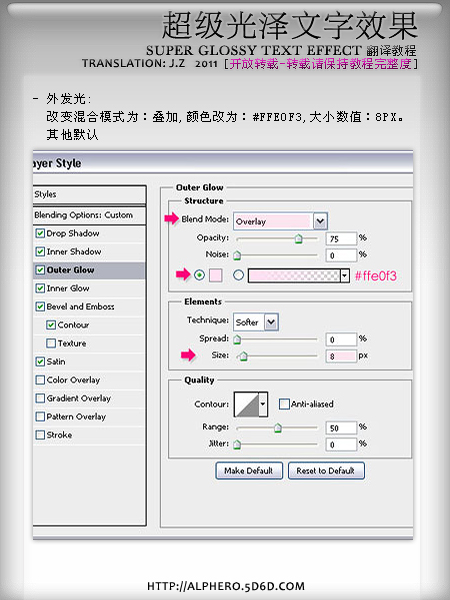450x600 pixels.
Task: Select the Satin style label
Action: coord(56,362)
